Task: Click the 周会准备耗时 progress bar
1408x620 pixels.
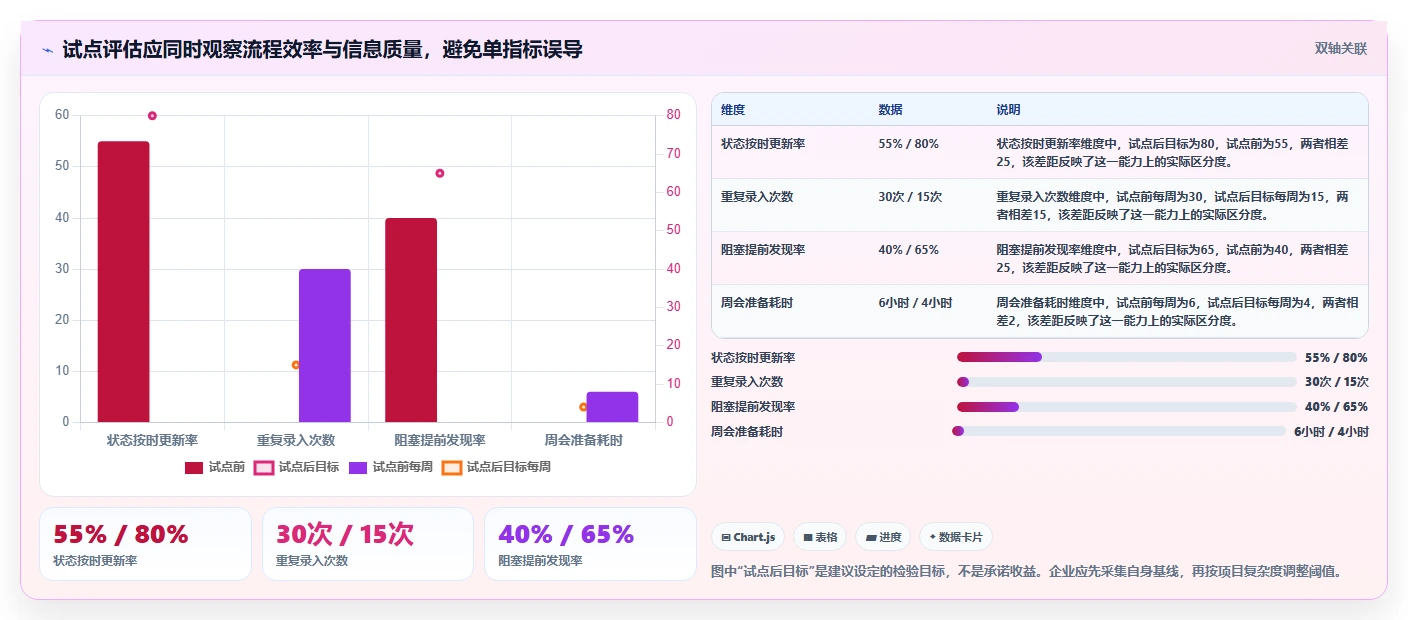Action: (x=1119, y=431)
